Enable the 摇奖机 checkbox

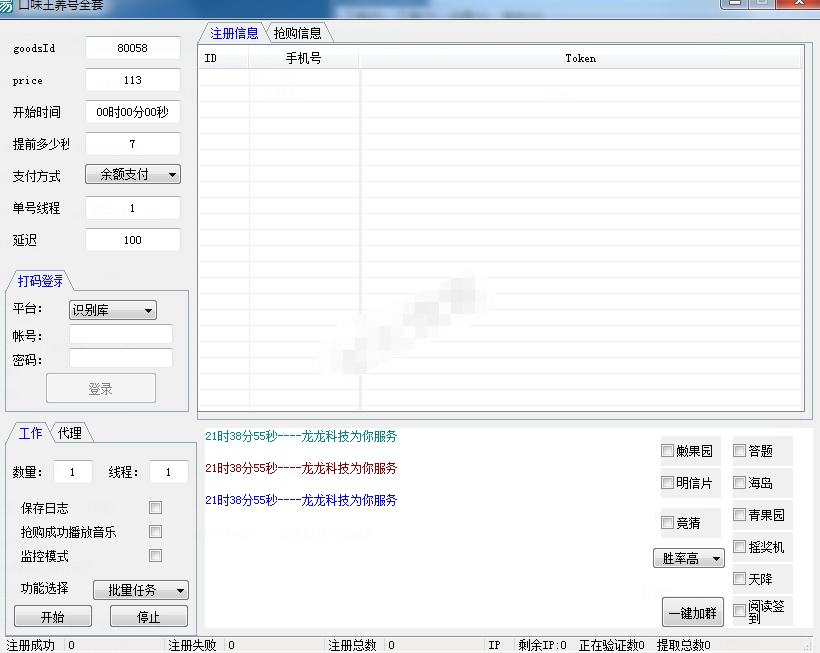point(740,547)
